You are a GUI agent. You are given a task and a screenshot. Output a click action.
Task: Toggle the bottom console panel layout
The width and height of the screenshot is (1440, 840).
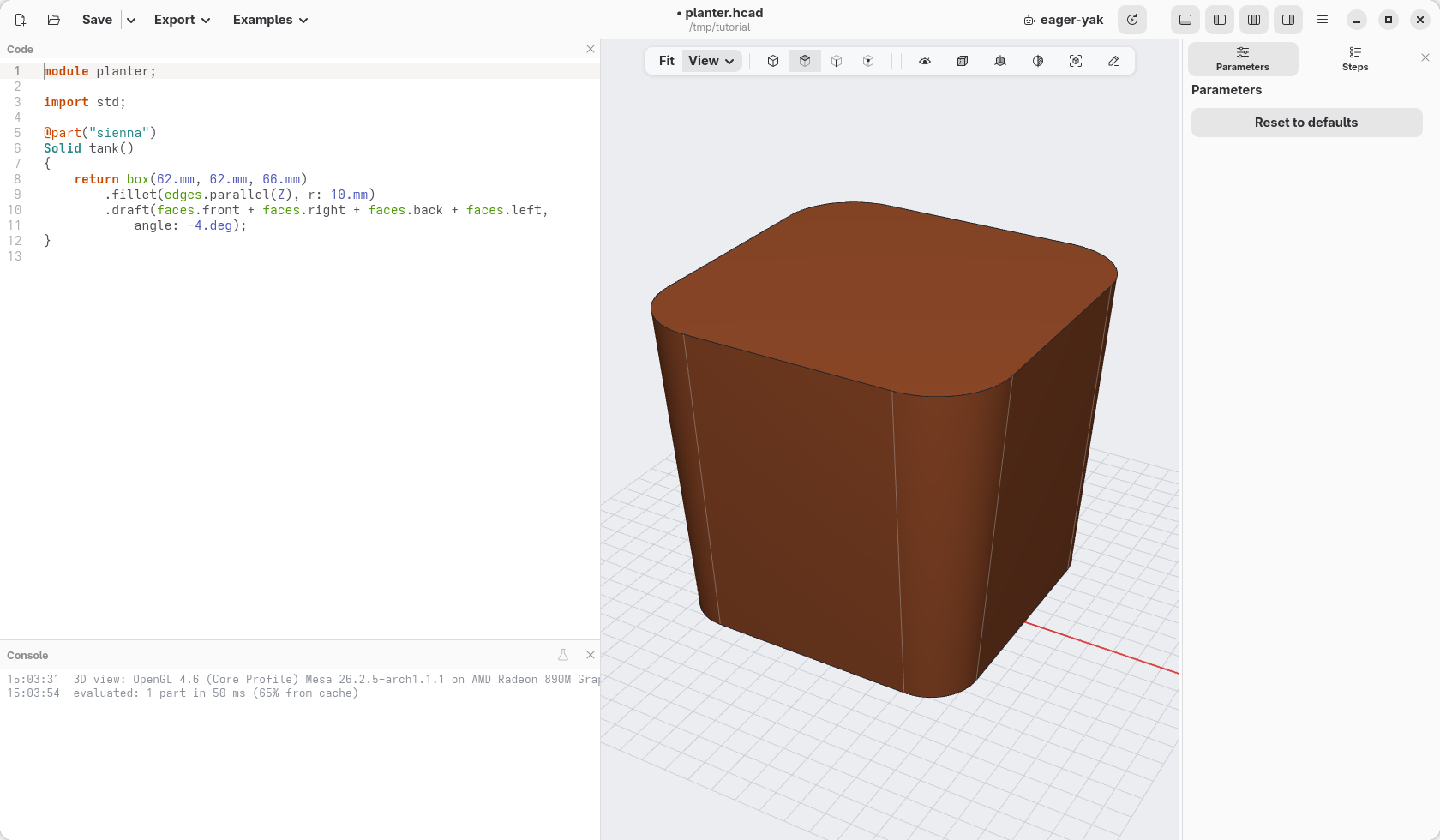tap(1185, 20)
